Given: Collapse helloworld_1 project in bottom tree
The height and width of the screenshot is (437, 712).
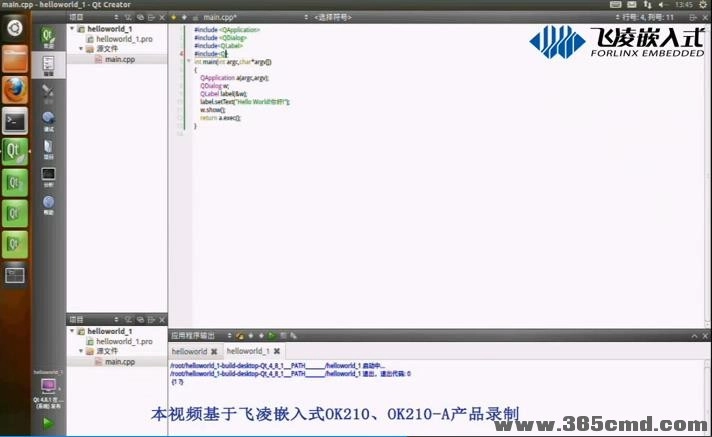Looking at the screenshot, I should (x=72, y=331).
